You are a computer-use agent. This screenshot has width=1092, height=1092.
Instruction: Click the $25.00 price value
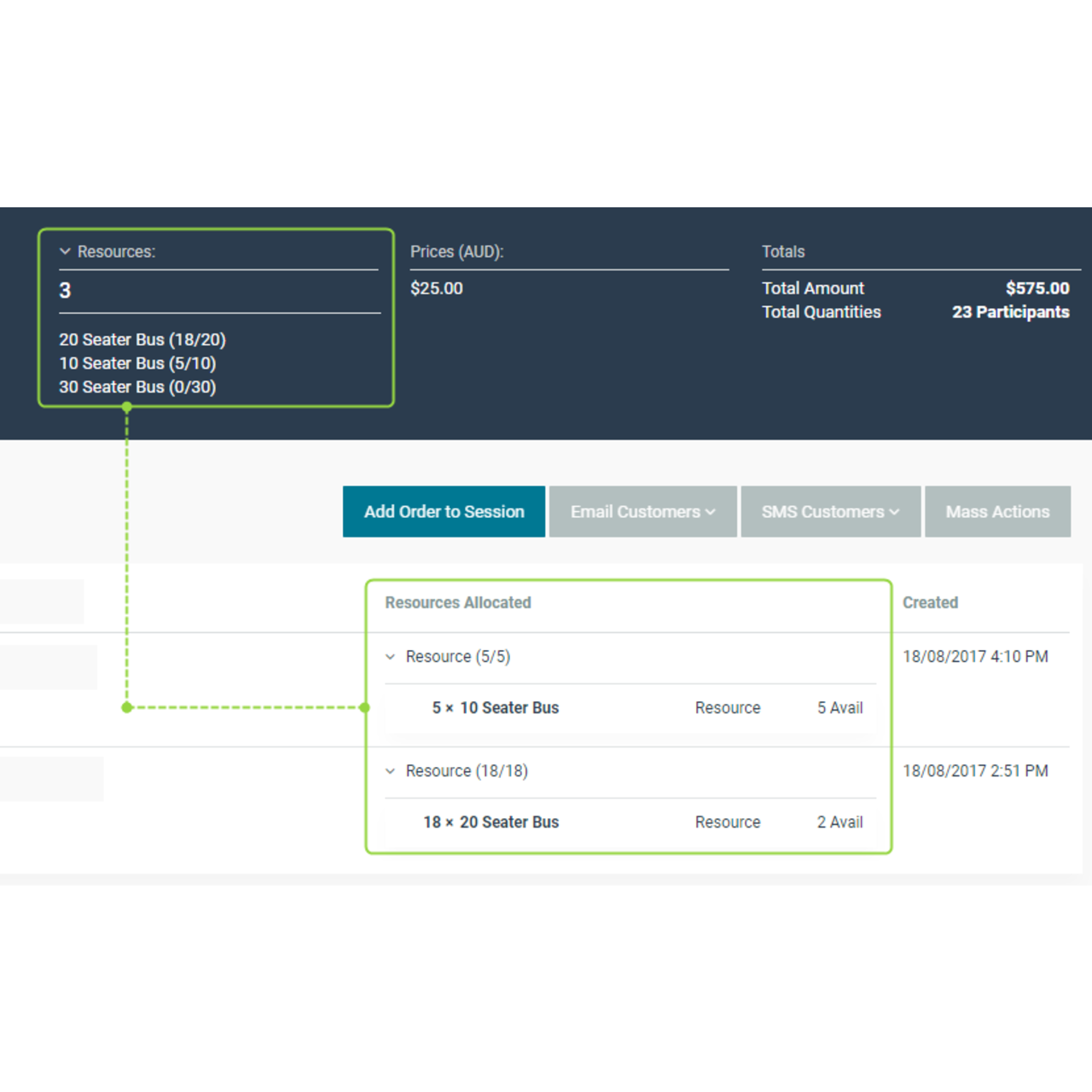pos(437,288)
